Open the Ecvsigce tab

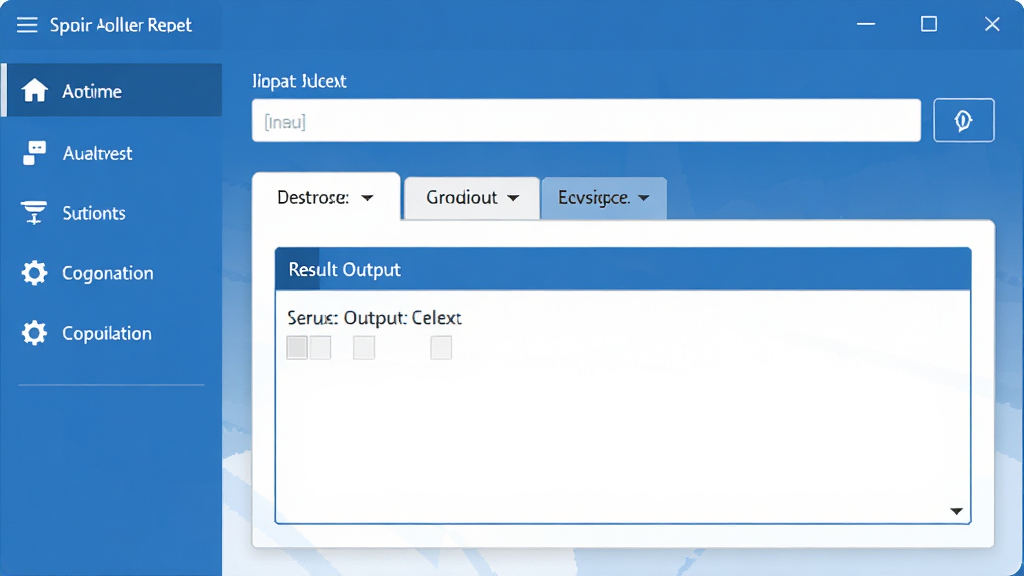point(604,198)
